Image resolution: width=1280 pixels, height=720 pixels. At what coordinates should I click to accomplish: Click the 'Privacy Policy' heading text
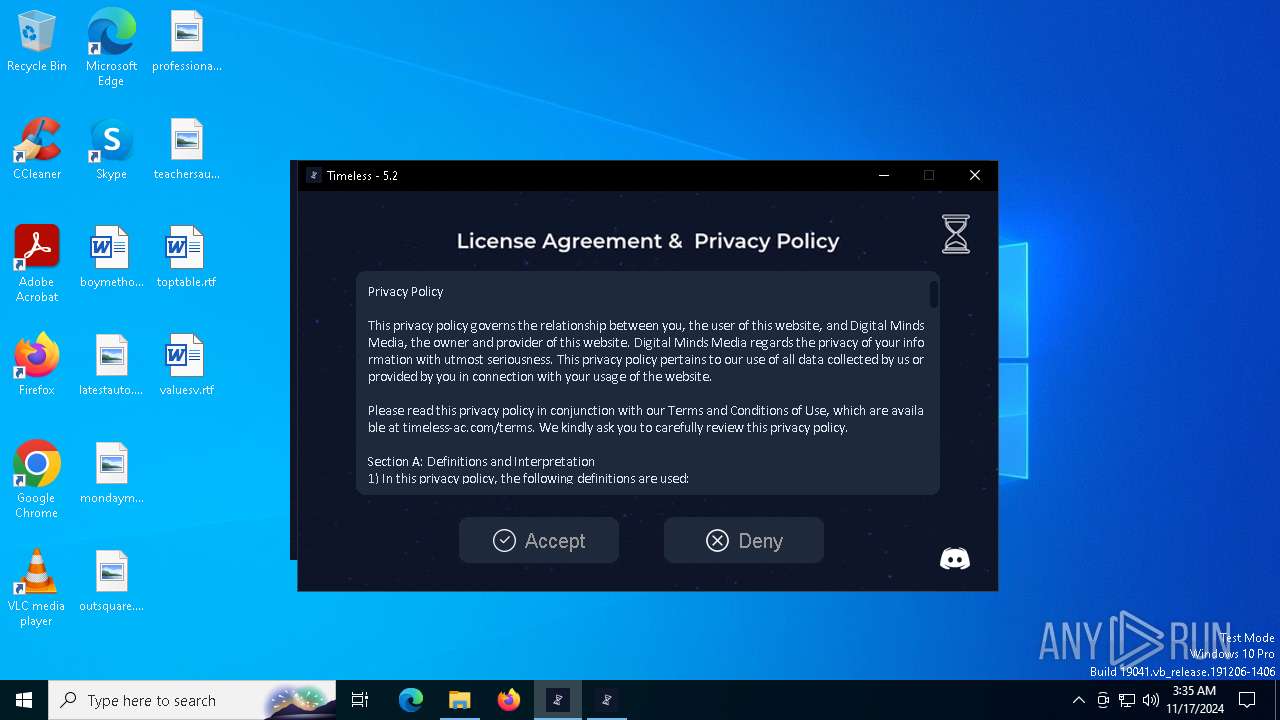click(405, 292)
